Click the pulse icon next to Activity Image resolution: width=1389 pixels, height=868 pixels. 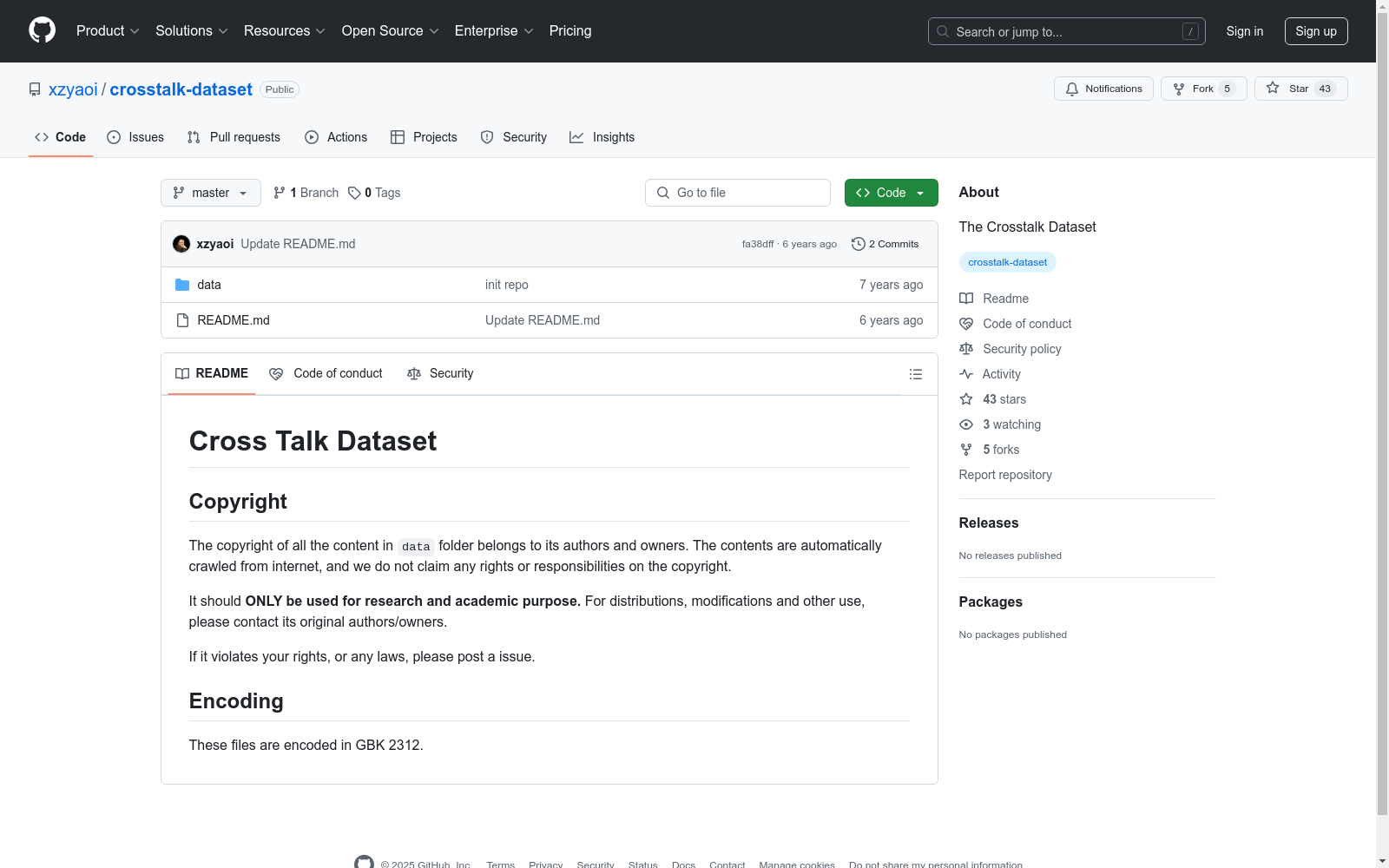click(966, 374)
